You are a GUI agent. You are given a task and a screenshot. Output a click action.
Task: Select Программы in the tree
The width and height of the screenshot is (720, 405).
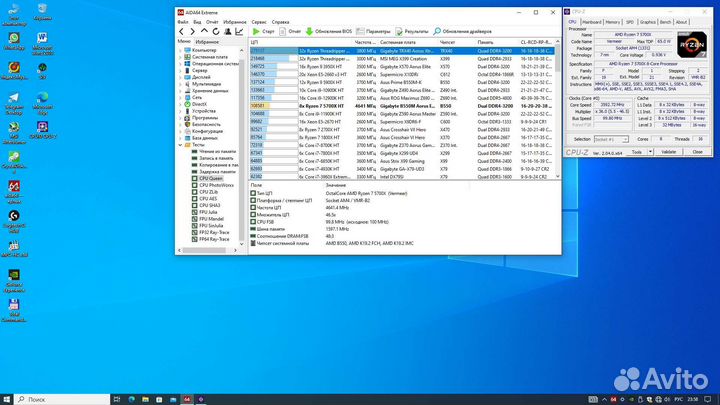click(205, 118)
